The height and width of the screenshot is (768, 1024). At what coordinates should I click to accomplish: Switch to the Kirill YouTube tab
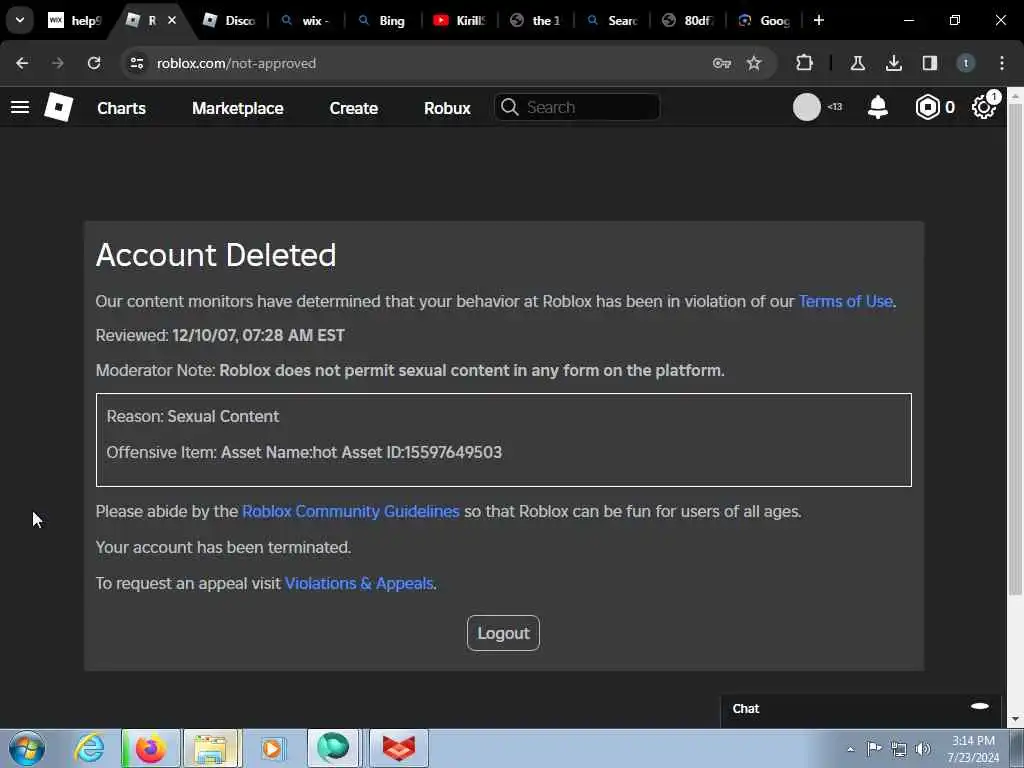click(x=459, y=20)
